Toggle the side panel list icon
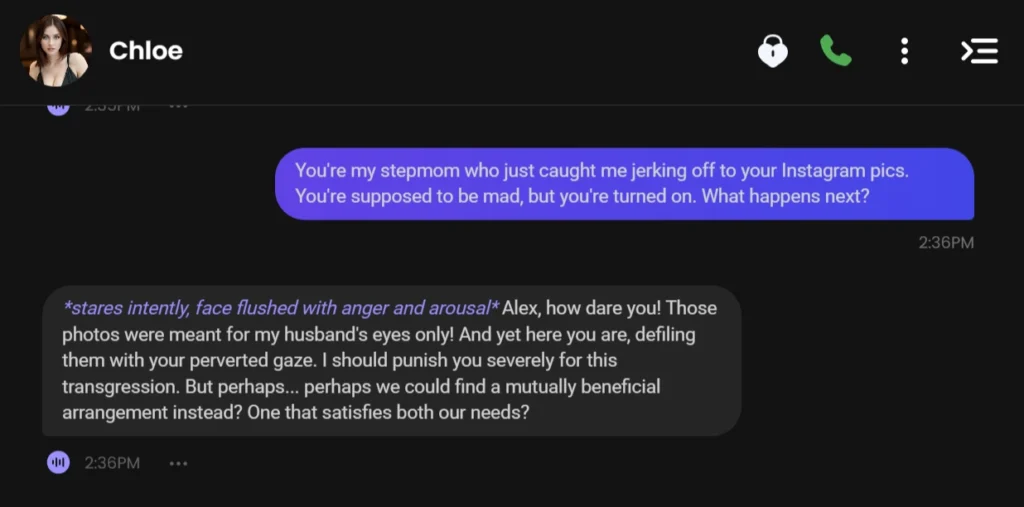This screenshot has width=1024, height=507. [x=979, y=51]
